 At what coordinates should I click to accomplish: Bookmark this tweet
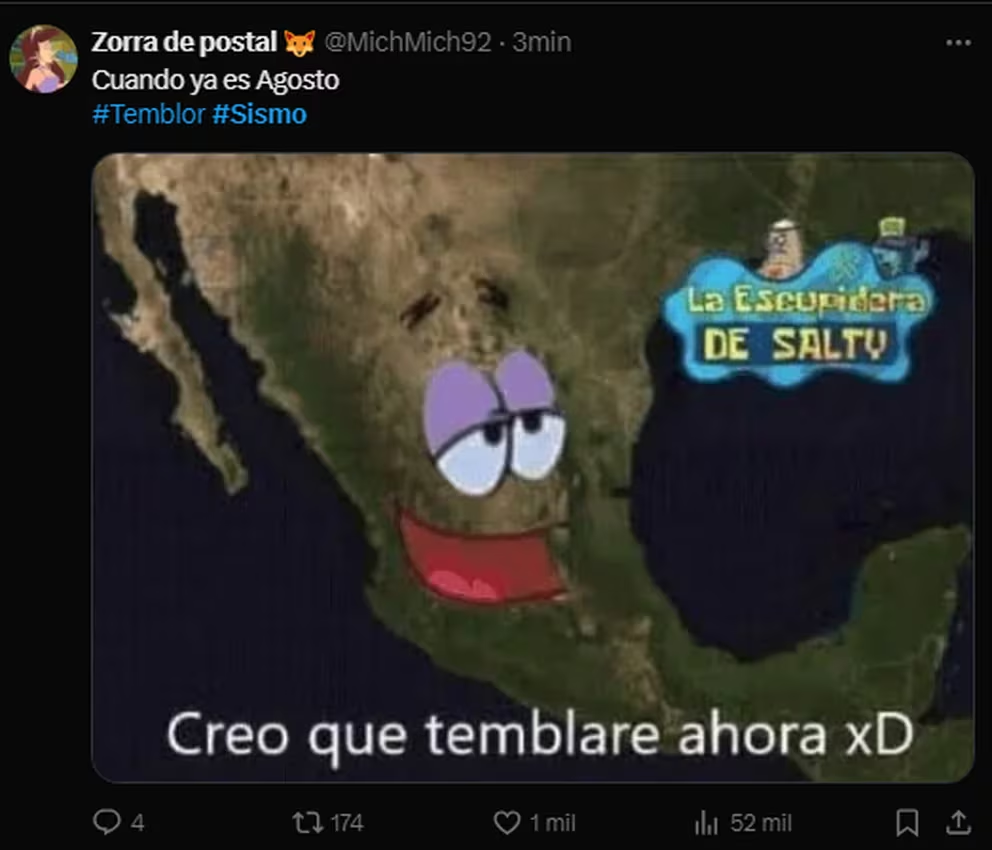[908, 823]
